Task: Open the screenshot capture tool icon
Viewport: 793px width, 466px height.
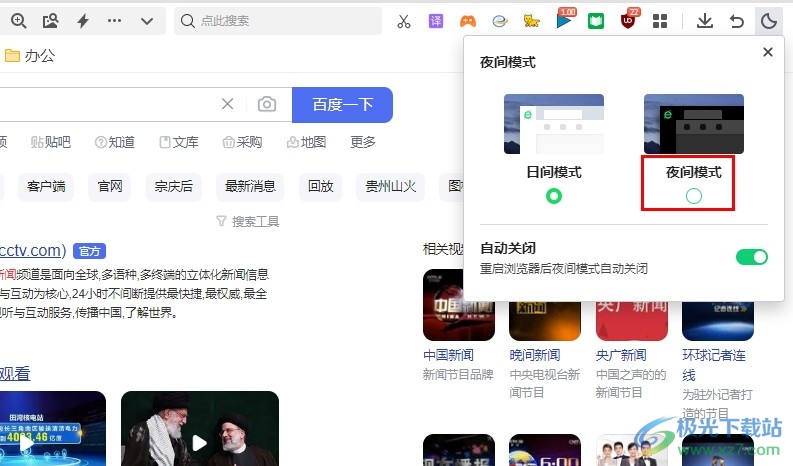Action: (x=51, y=21)
